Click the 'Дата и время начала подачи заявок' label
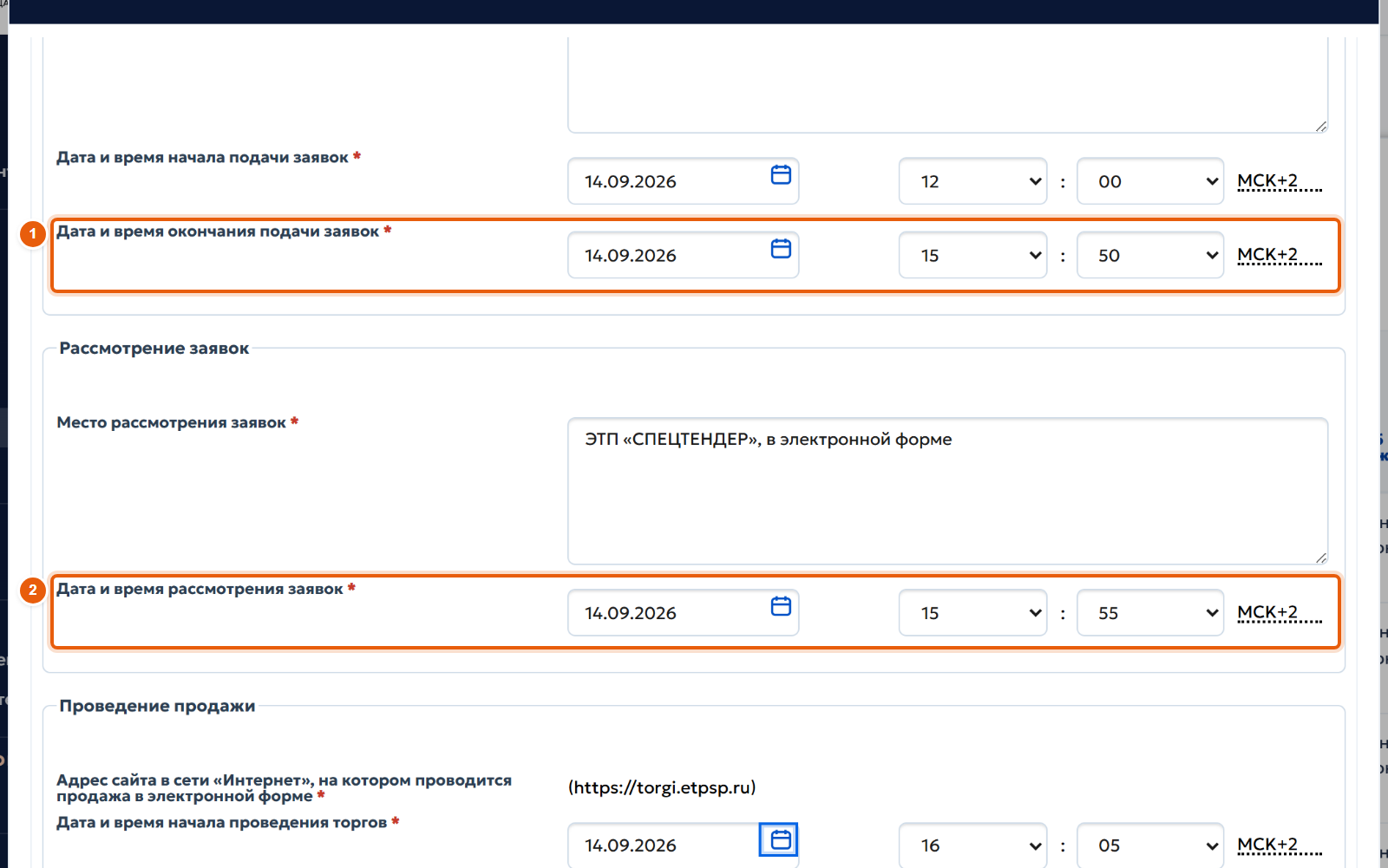1388x868 pixels. pos(208,157)
